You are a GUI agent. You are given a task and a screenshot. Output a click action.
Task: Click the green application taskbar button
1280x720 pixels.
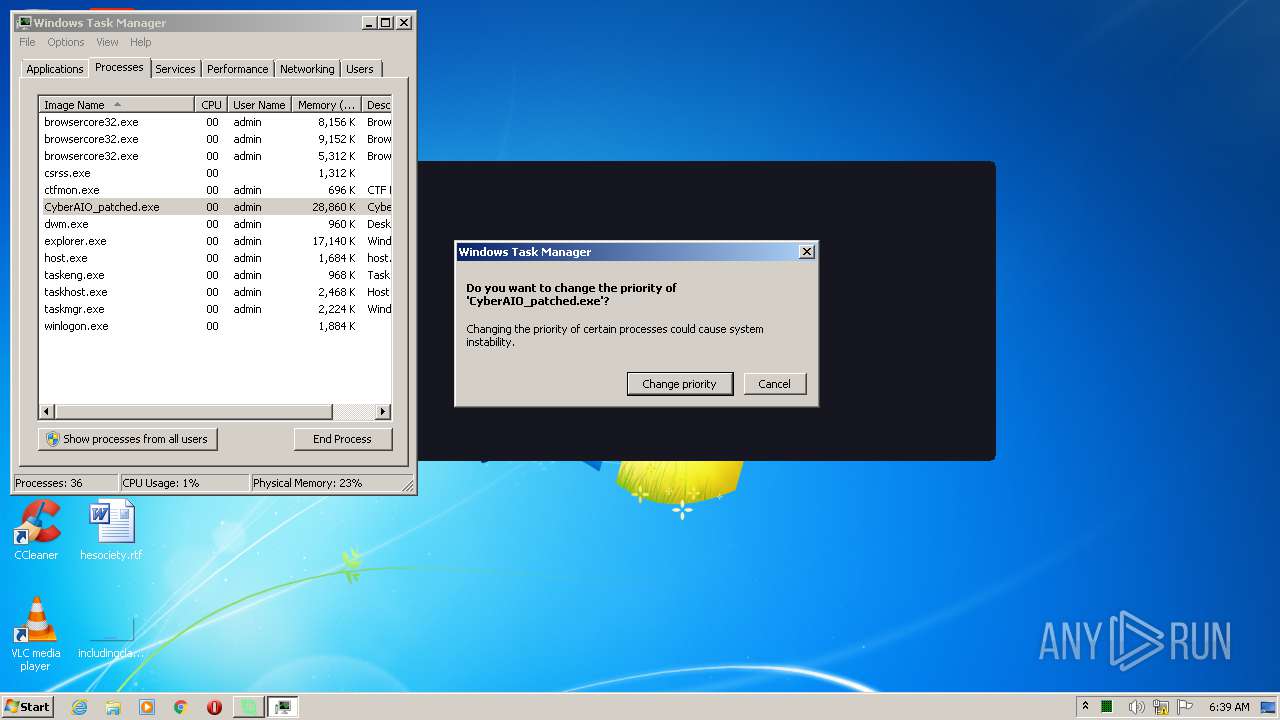click(x=248, y=707)
